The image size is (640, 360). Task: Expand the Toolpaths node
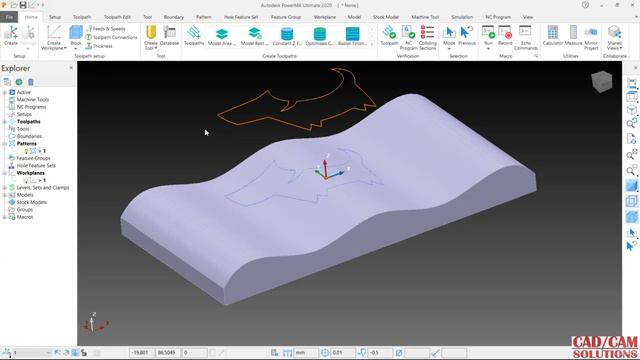point(4,122)
